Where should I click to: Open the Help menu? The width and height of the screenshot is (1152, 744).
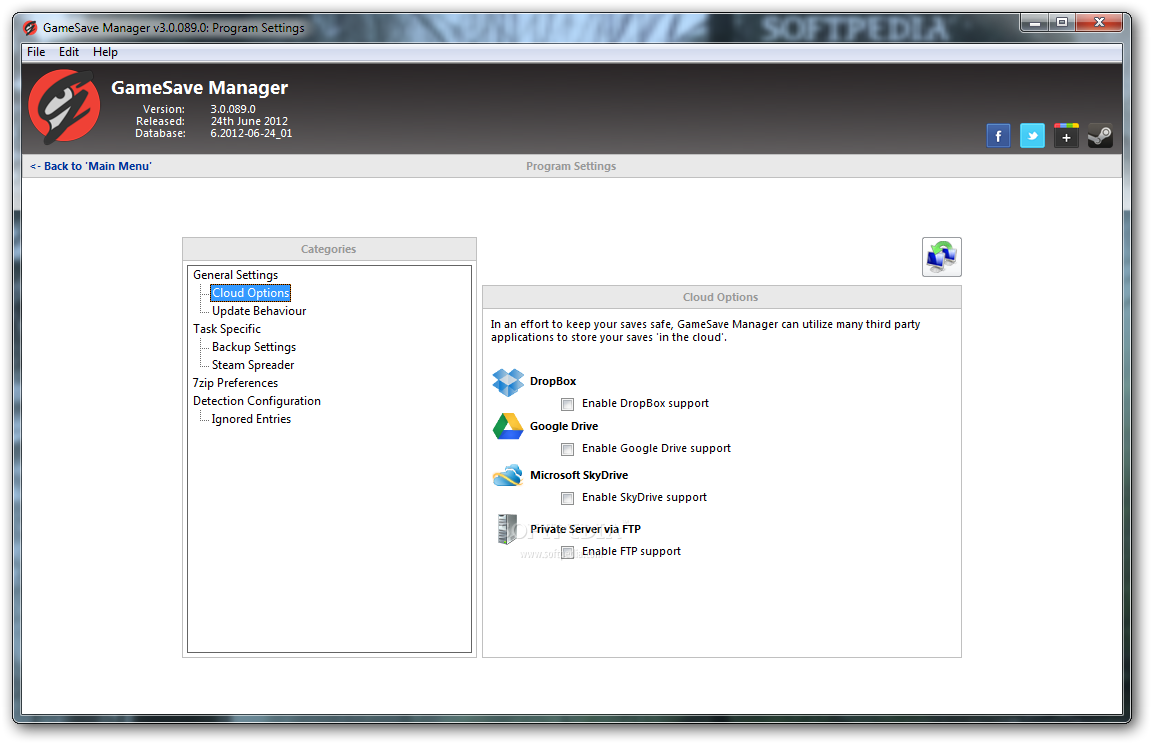[105, 52]
